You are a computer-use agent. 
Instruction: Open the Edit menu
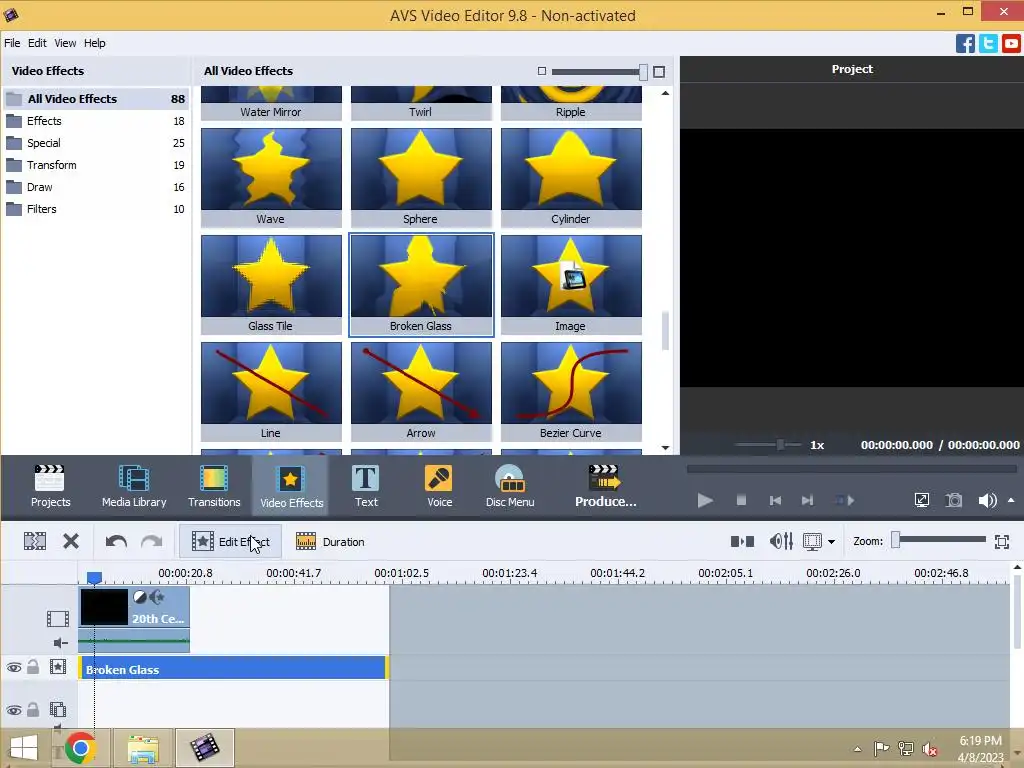[x=37, y=43]
